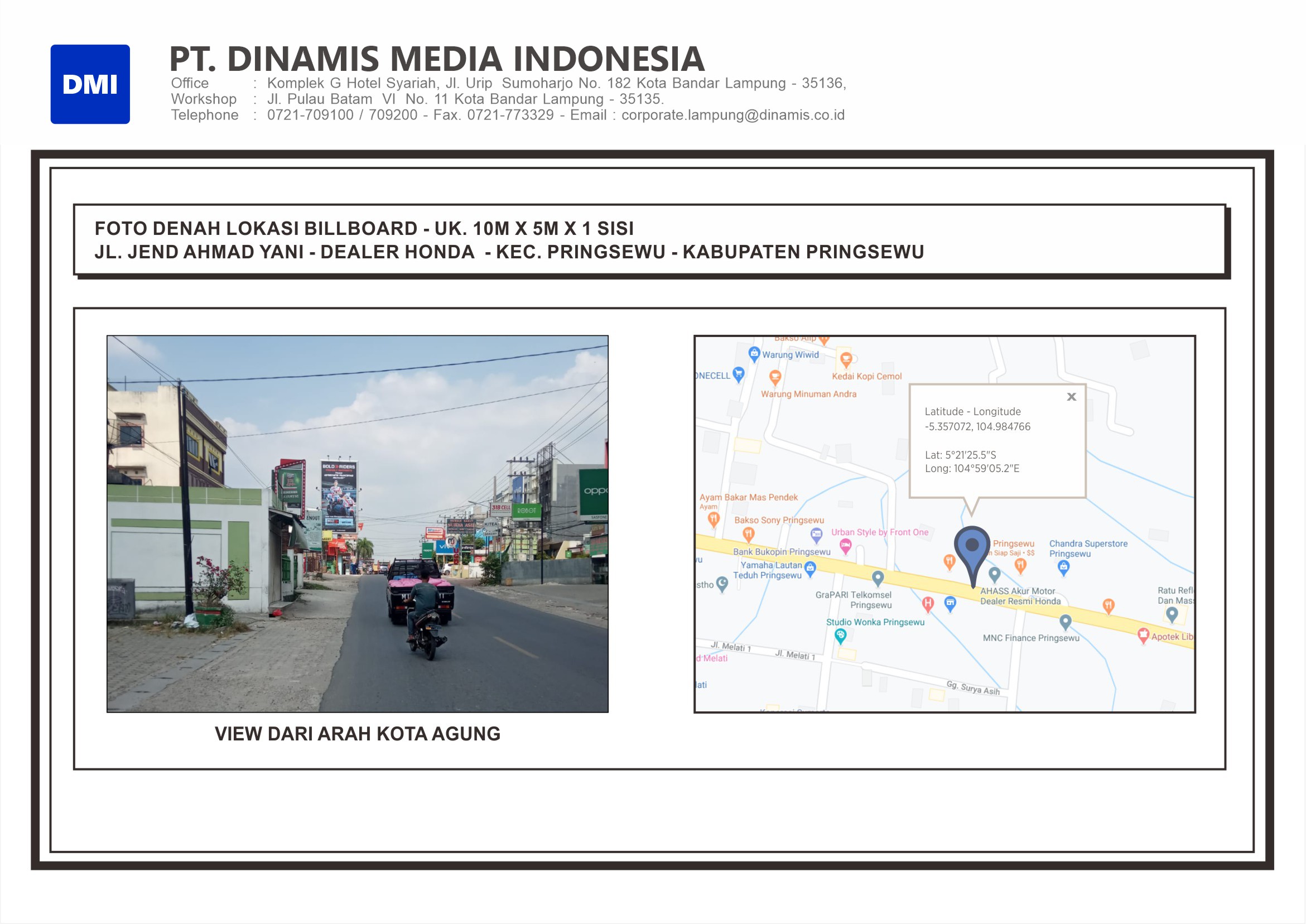Click the MNC Finance Pringsewu pin
Image resolution: width=1306 pixels, height=924 pixels.
(1066, 623)
